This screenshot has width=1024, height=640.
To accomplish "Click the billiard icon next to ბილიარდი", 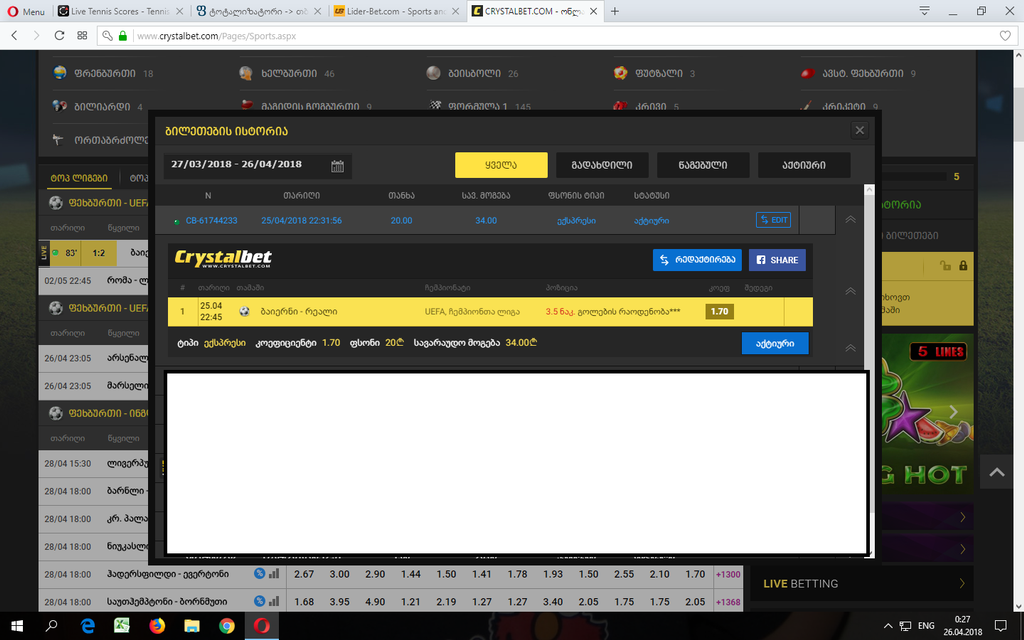I will tap(60, 106).
